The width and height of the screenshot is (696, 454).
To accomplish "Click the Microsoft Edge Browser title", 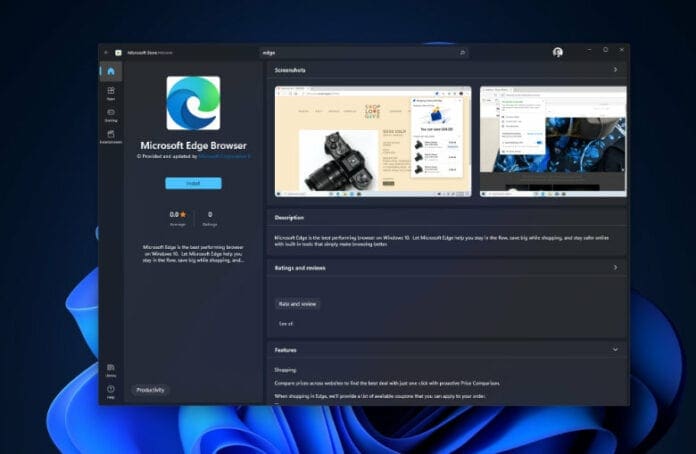I will point(193,146).
